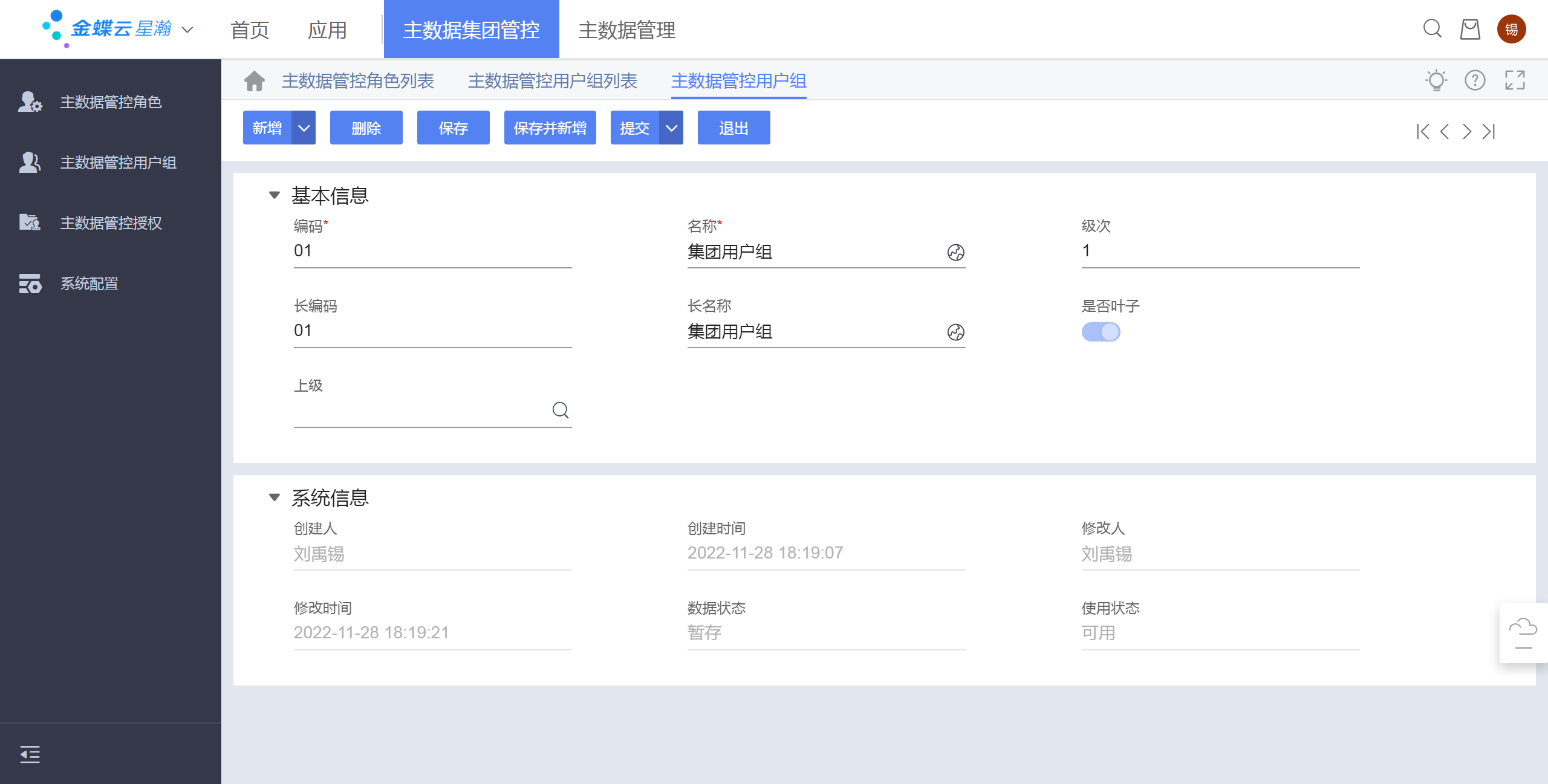Select 主数据管控授权 label in the sidebar
Image resolution: width=1548 pixels, height=784 pixels.
(111, 223)
